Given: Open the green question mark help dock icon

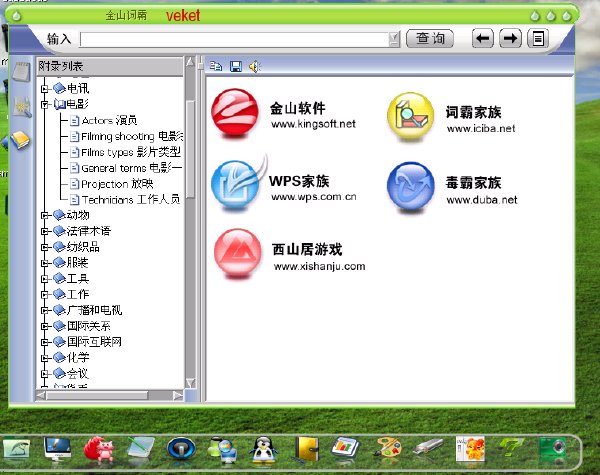Looking at the screenshot, I should point(511,447).
